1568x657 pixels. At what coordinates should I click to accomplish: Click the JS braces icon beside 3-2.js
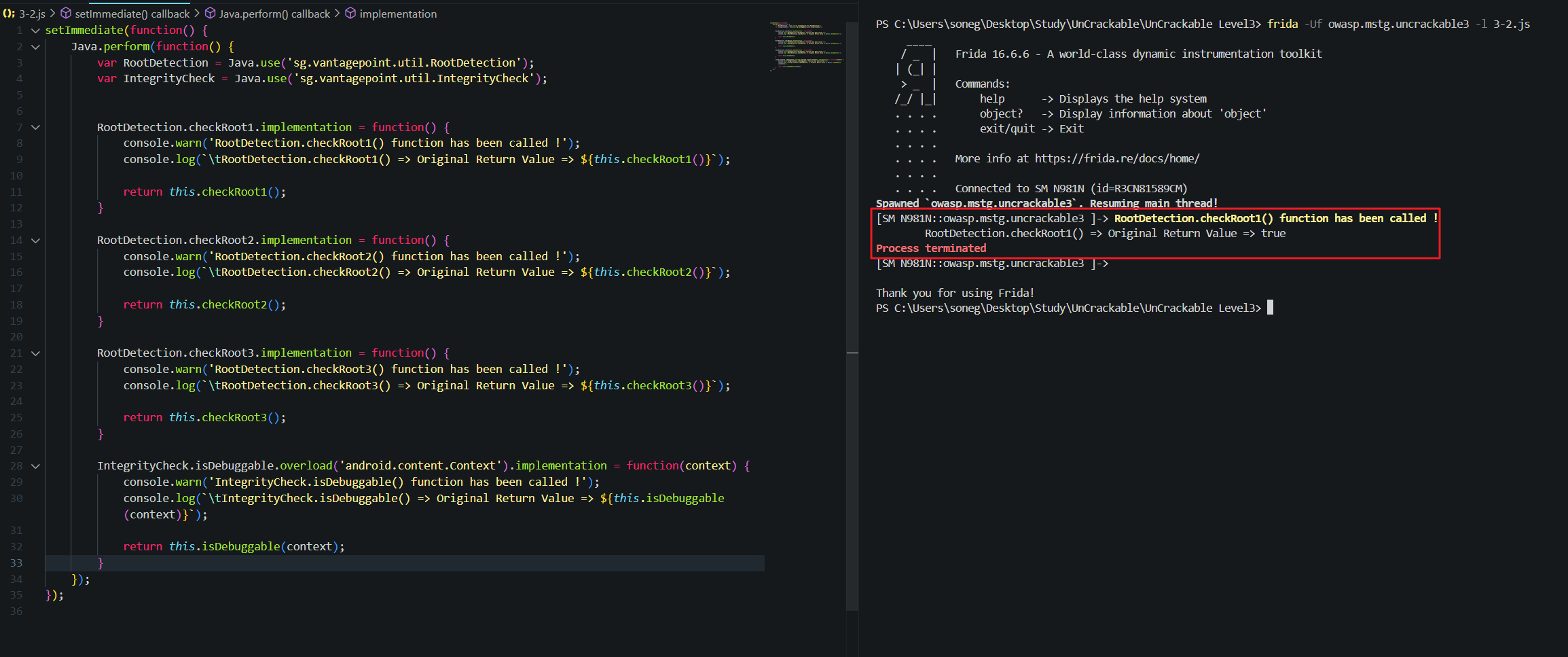point(9,14)
